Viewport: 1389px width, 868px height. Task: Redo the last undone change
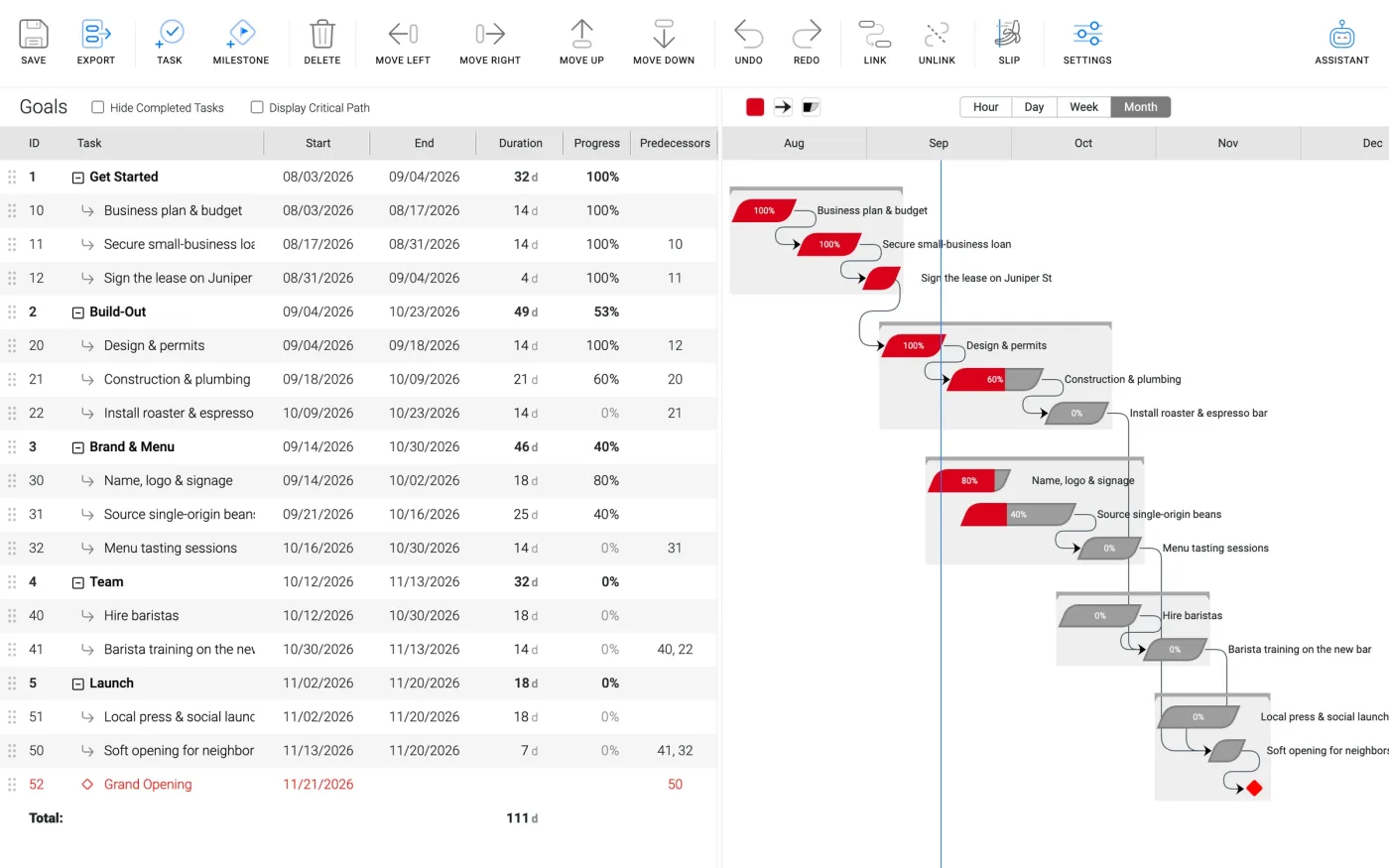click(x=807, y=35)
